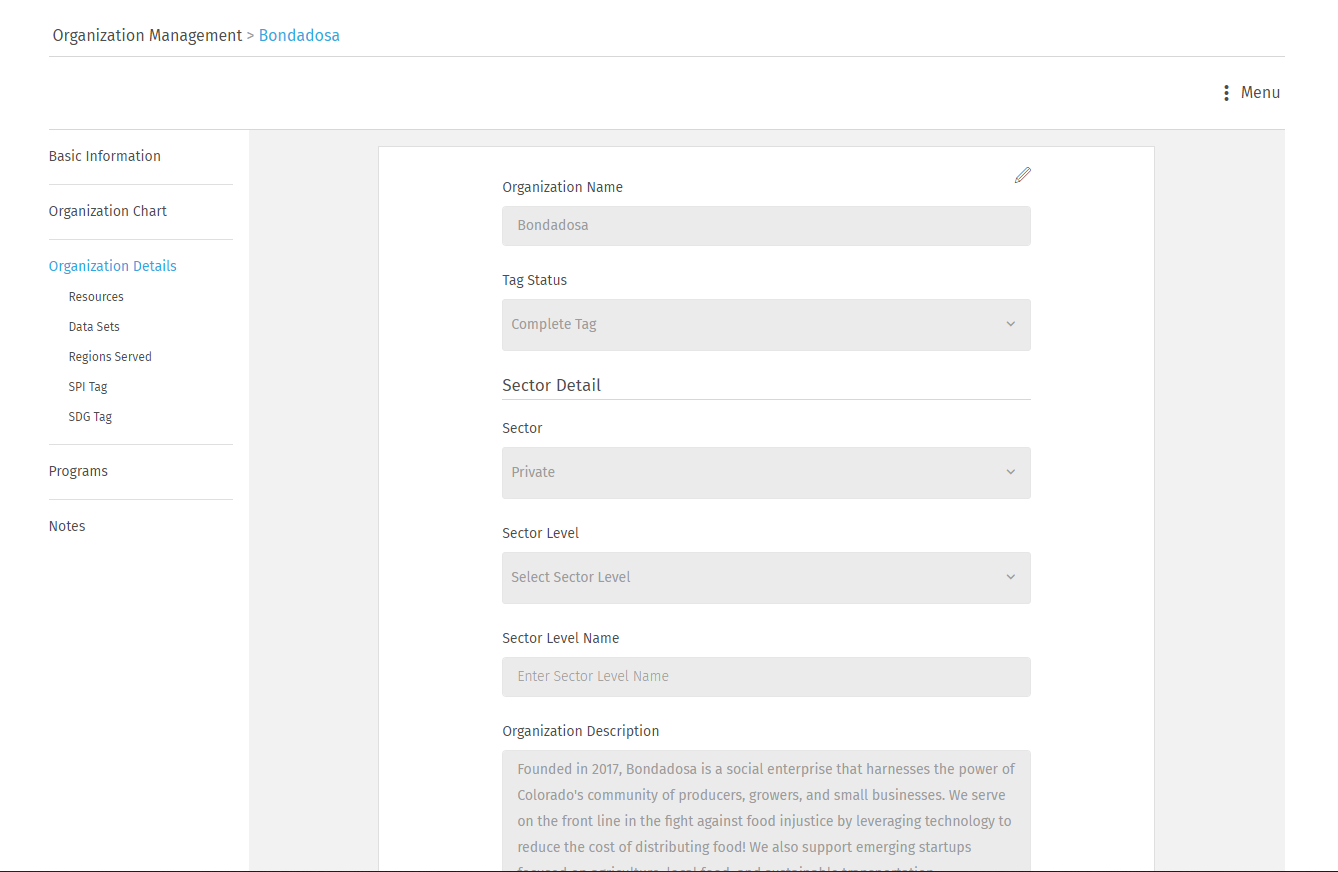This screenshot has width=1338, height=872.
Task: Open the Notes section
Action: pyautogui.click(x=67, y=526)
